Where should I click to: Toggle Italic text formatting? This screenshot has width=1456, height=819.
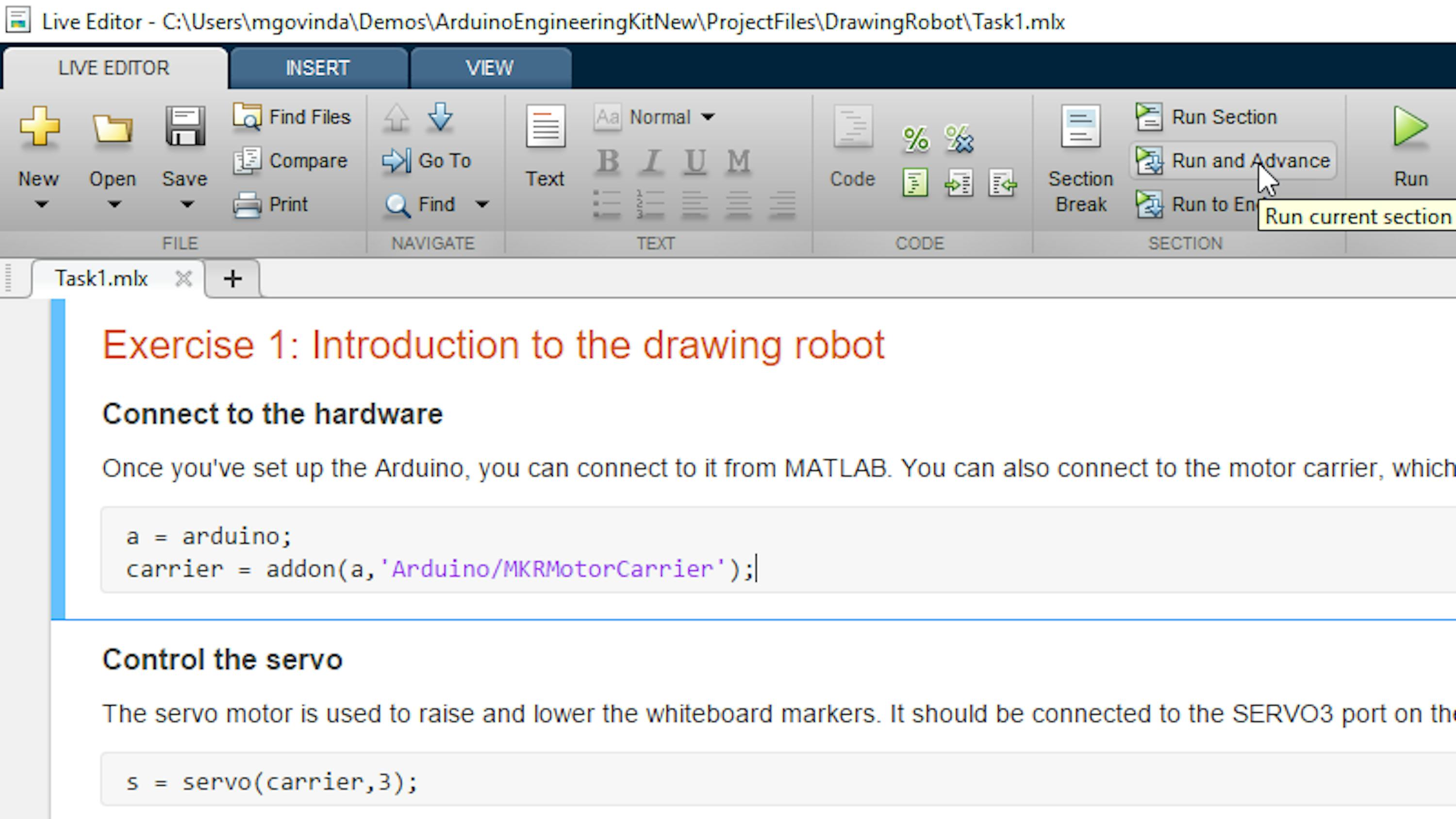pyautogui.click(x=651, y=161)
